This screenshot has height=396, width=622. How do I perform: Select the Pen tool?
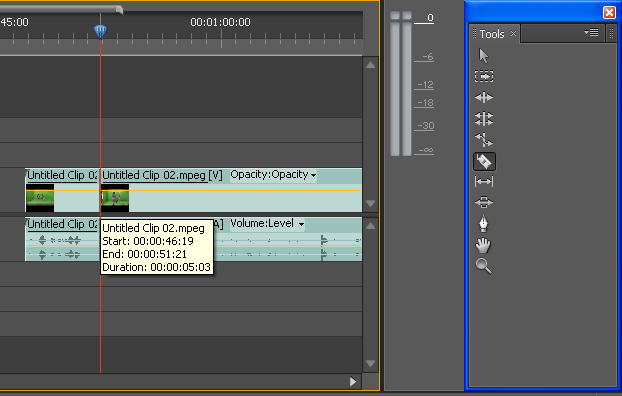coord(484,224)
